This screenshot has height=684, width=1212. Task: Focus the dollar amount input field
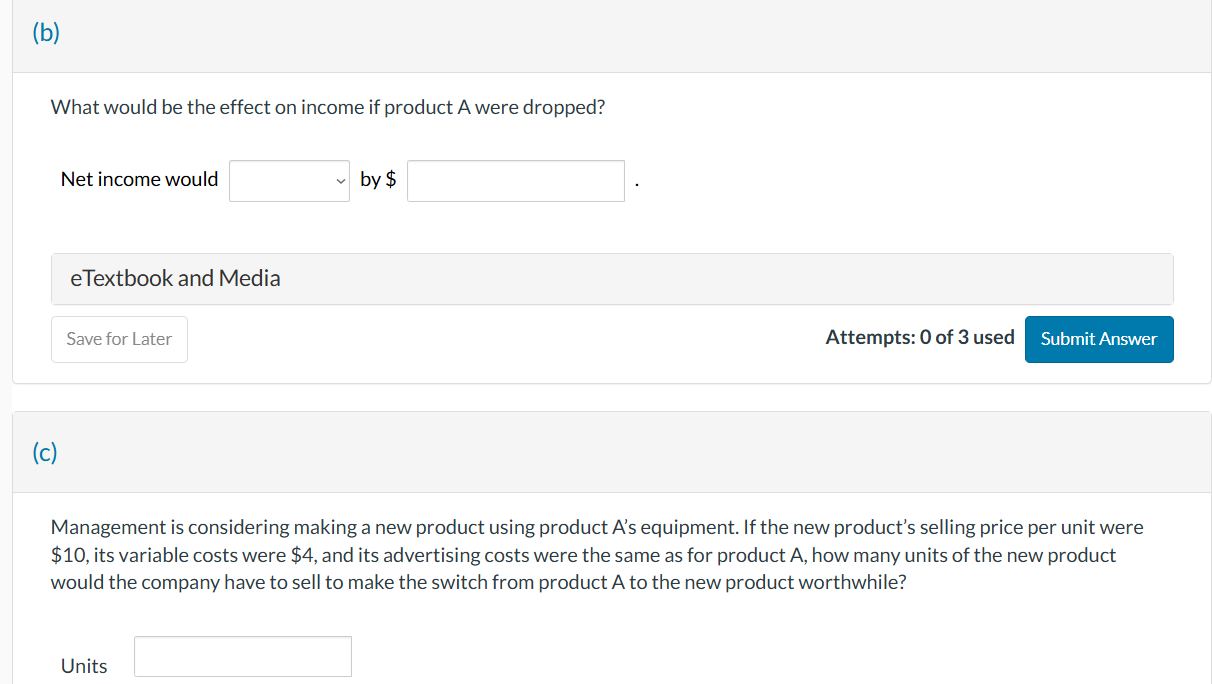click(x=516, y=181)
